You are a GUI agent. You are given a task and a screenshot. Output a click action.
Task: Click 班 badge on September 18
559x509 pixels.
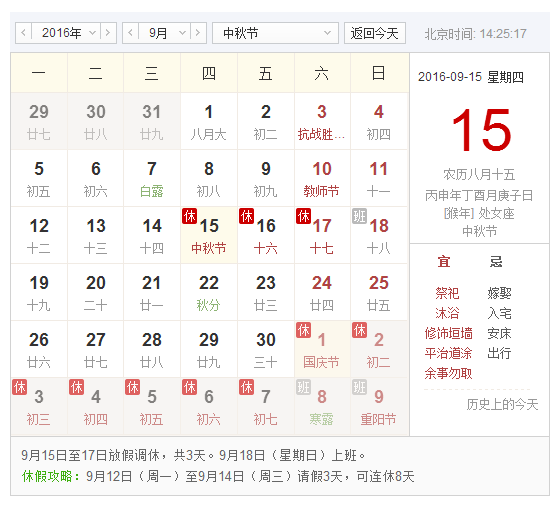(359, 216)
